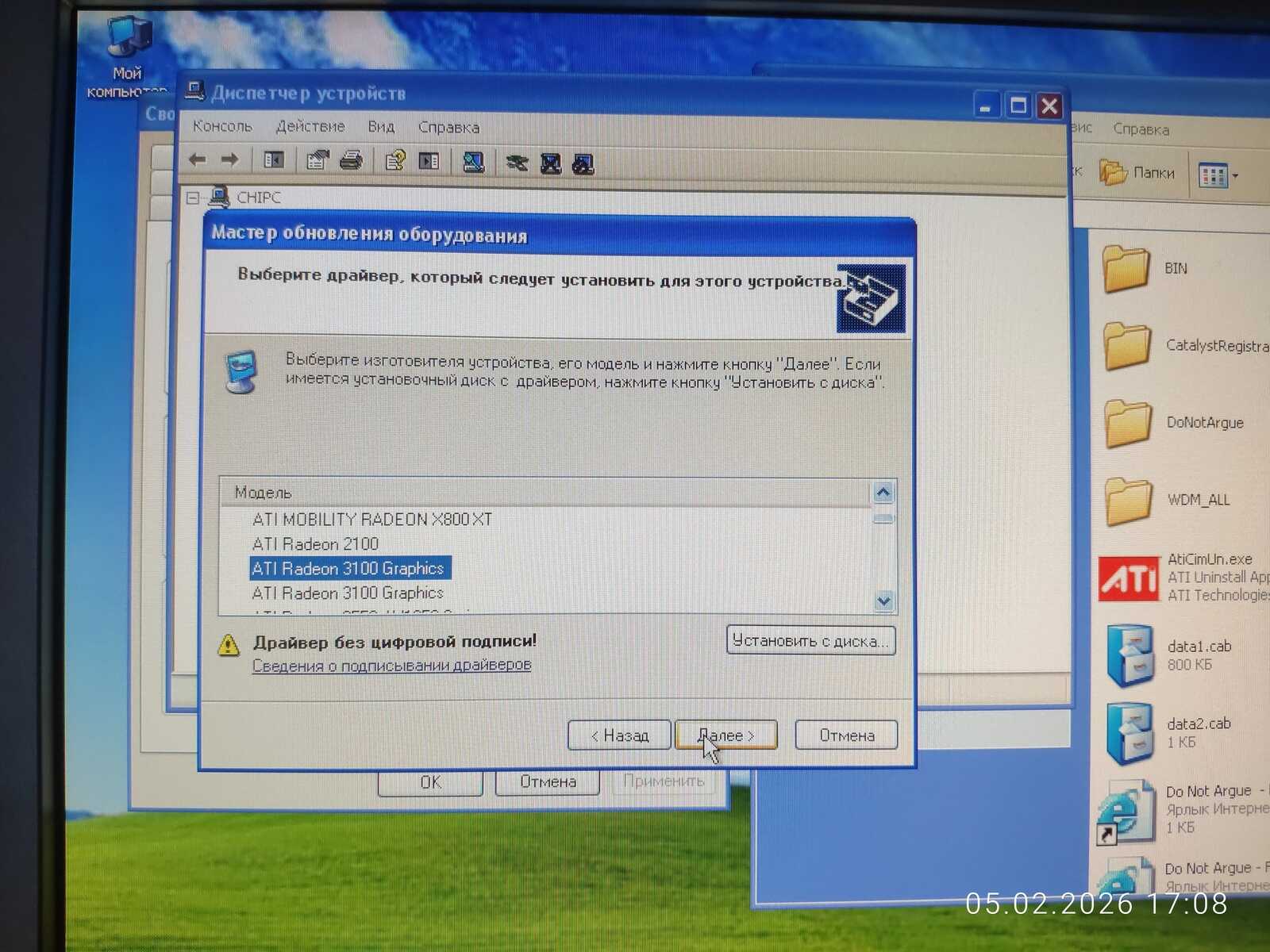Open Справка menu in the Explorer window
This screenshot has height=952, width=1270.
pyautogui.click(x=1141, y=129)
